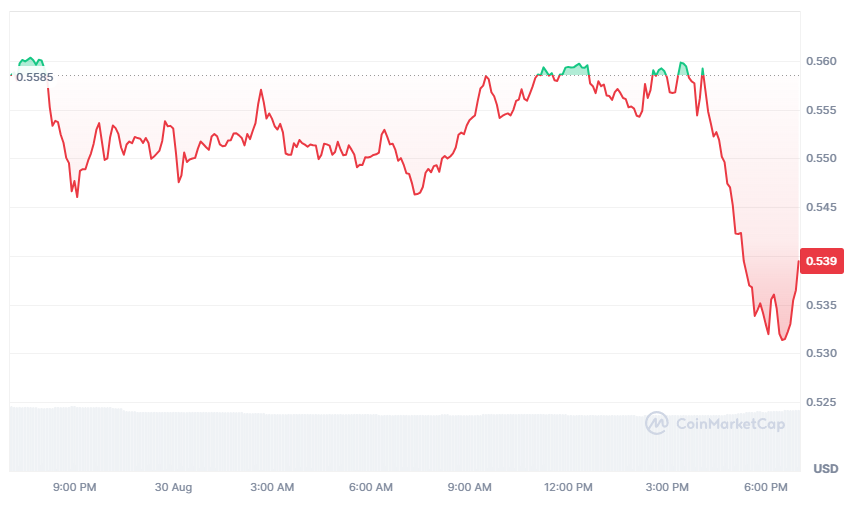Screen dimensions: 853x518
Task: Select the 30 Aug date marker
Action: (173, 487)
